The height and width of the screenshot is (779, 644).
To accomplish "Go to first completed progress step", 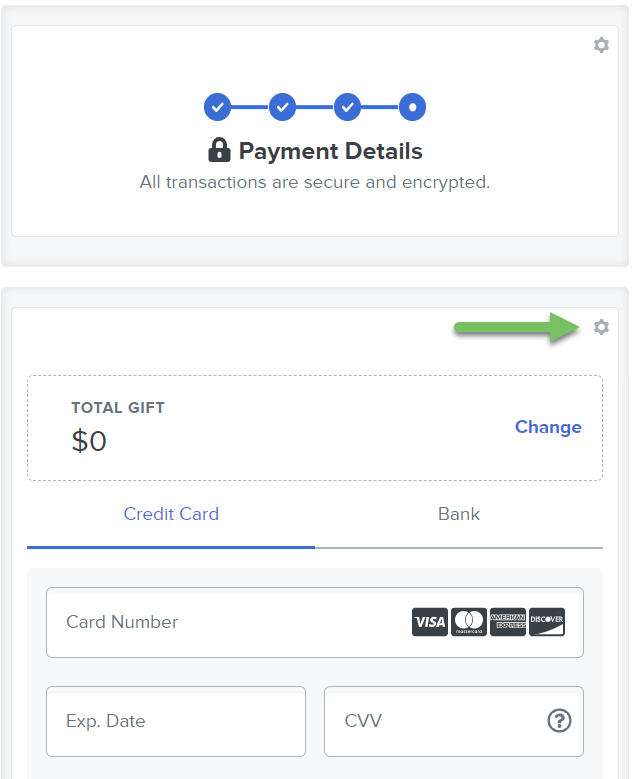I will tap(218, 107).
